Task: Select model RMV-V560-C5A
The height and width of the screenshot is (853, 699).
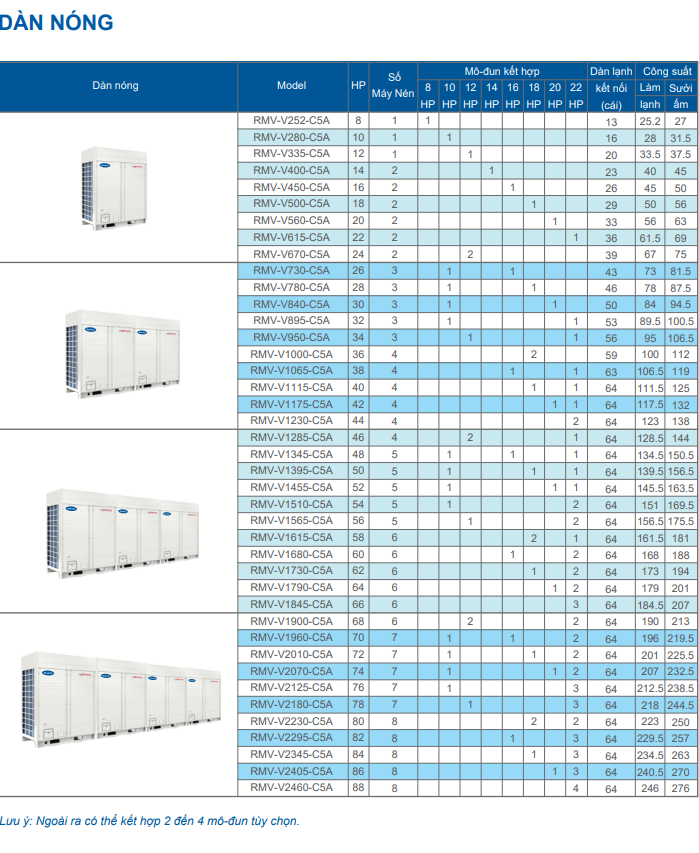Action: point(292,220)
